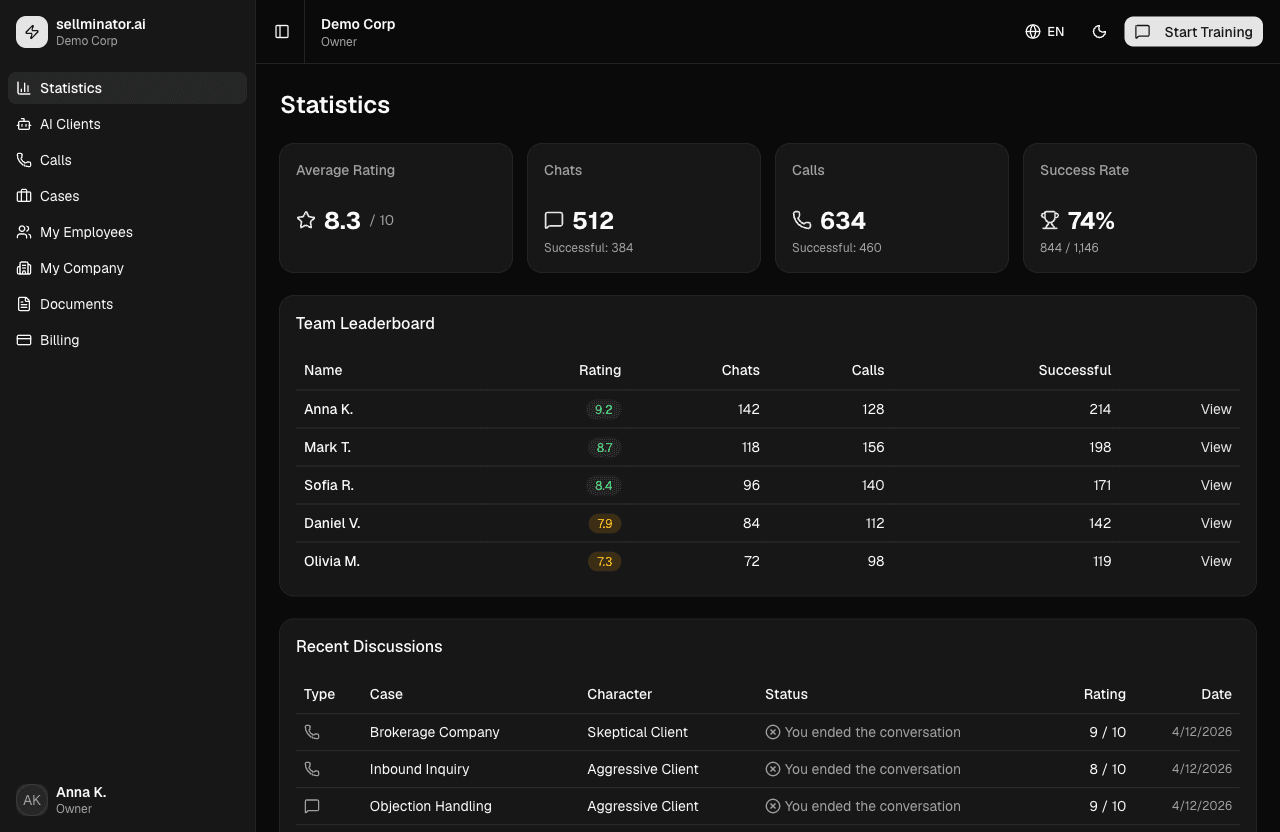The width and height of the screenshot is (1280, 832).
Task: Click Olivia M. name in leaderboard
Action: [x=332, y=561]
